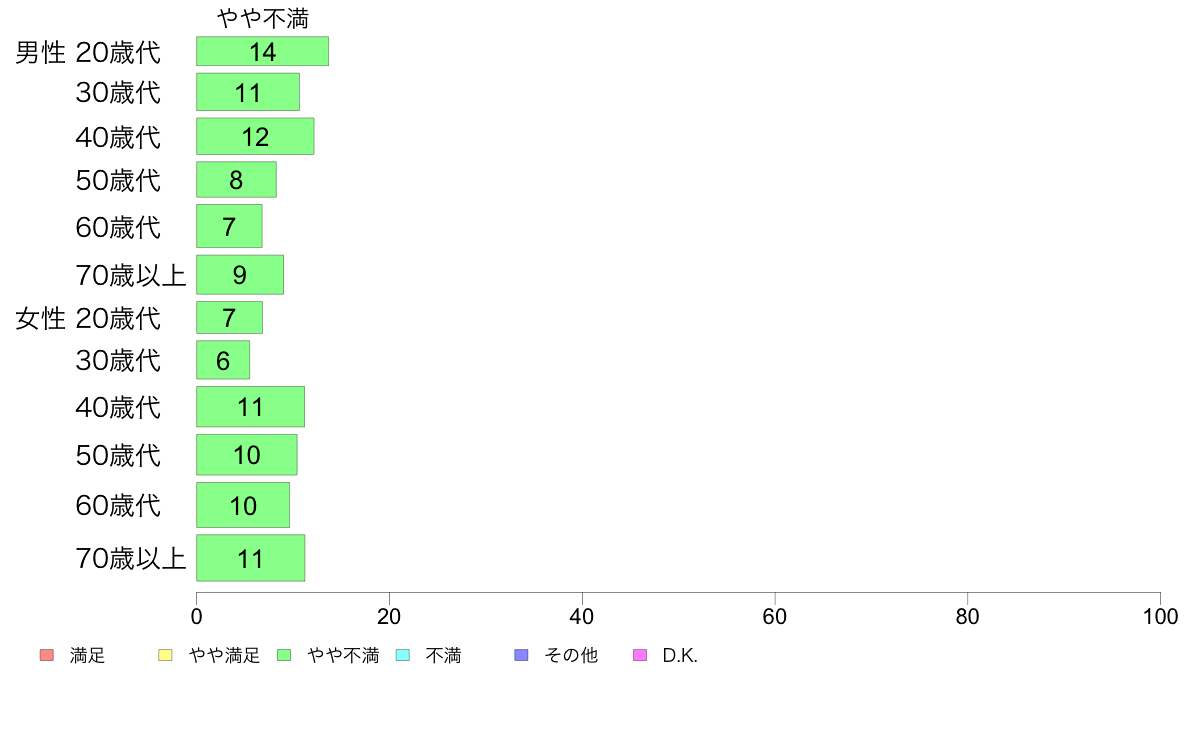Select the male 40歳代 bar showing 12

[255, 136]
